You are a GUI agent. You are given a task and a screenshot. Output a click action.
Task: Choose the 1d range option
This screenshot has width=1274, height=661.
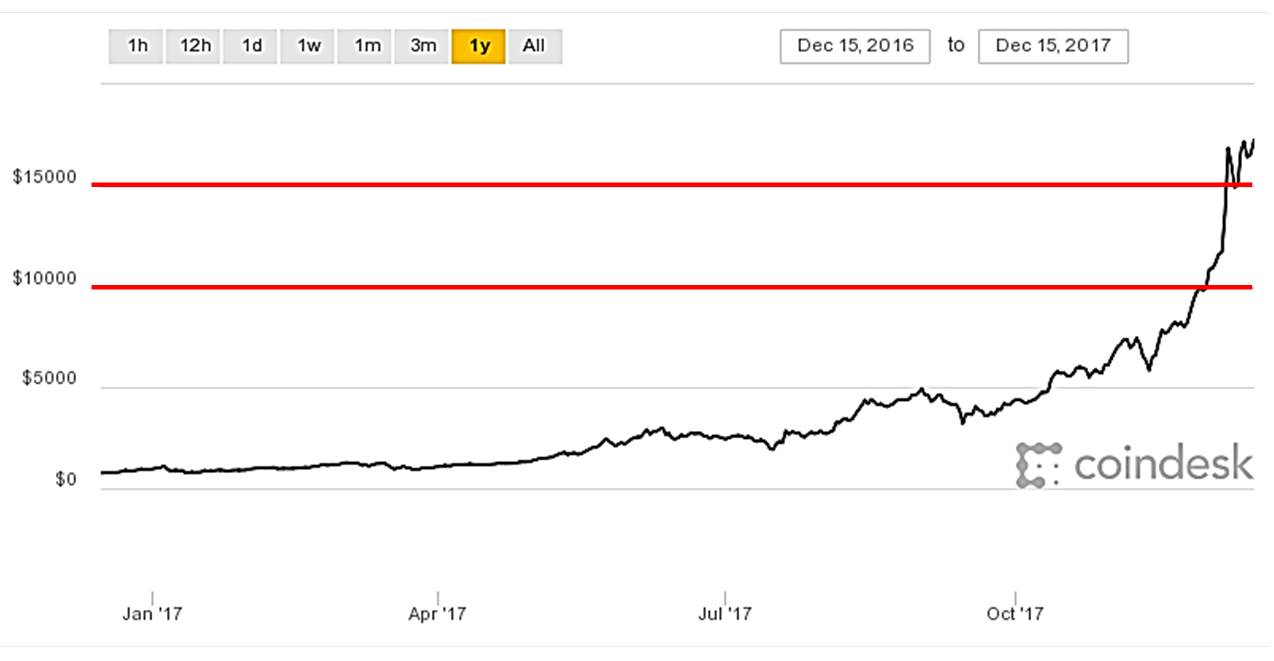pos(251,46)
